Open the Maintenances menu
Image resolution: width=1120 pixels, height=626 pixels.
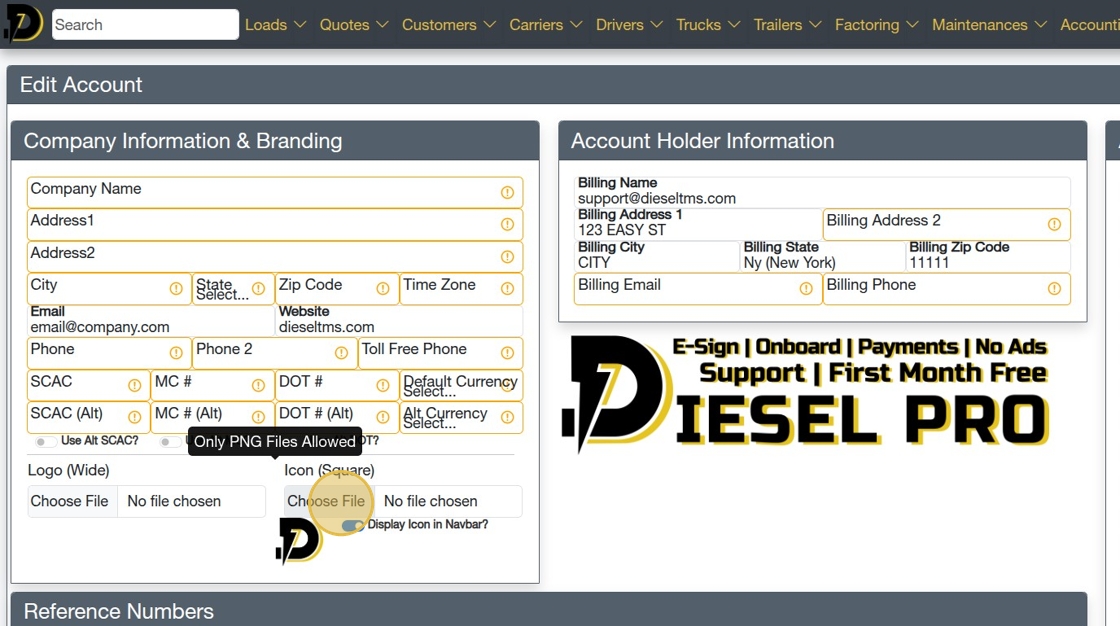click(x=989, y=24)
